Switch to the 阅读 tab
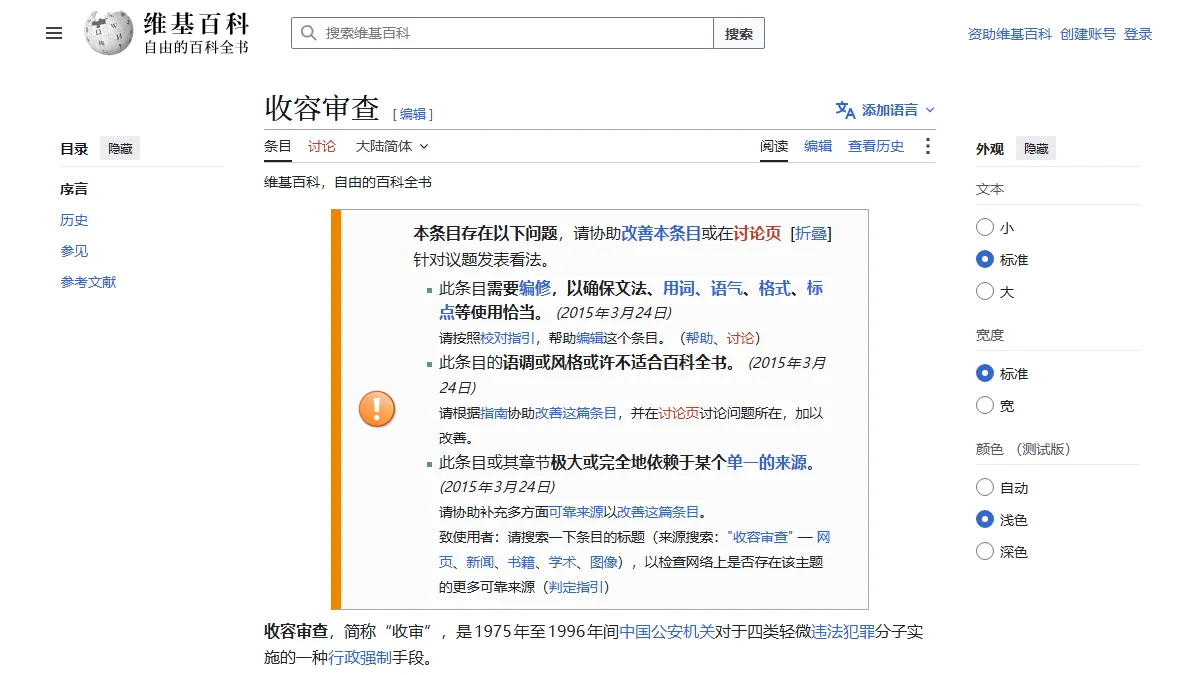 point(774,146)
